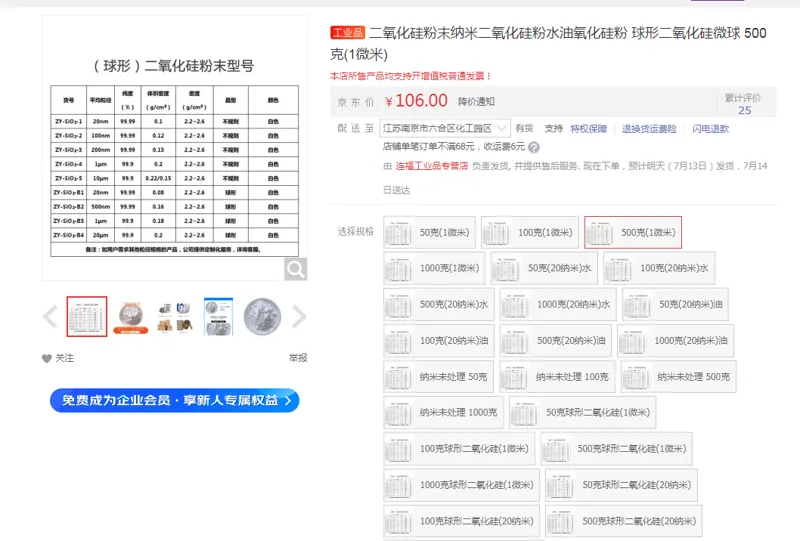Viewport: 800px width, 541px height.
Task: Click the red invoice notice 本店所售产品均支持开增值税普通发票
Action: tap(410, 76)
